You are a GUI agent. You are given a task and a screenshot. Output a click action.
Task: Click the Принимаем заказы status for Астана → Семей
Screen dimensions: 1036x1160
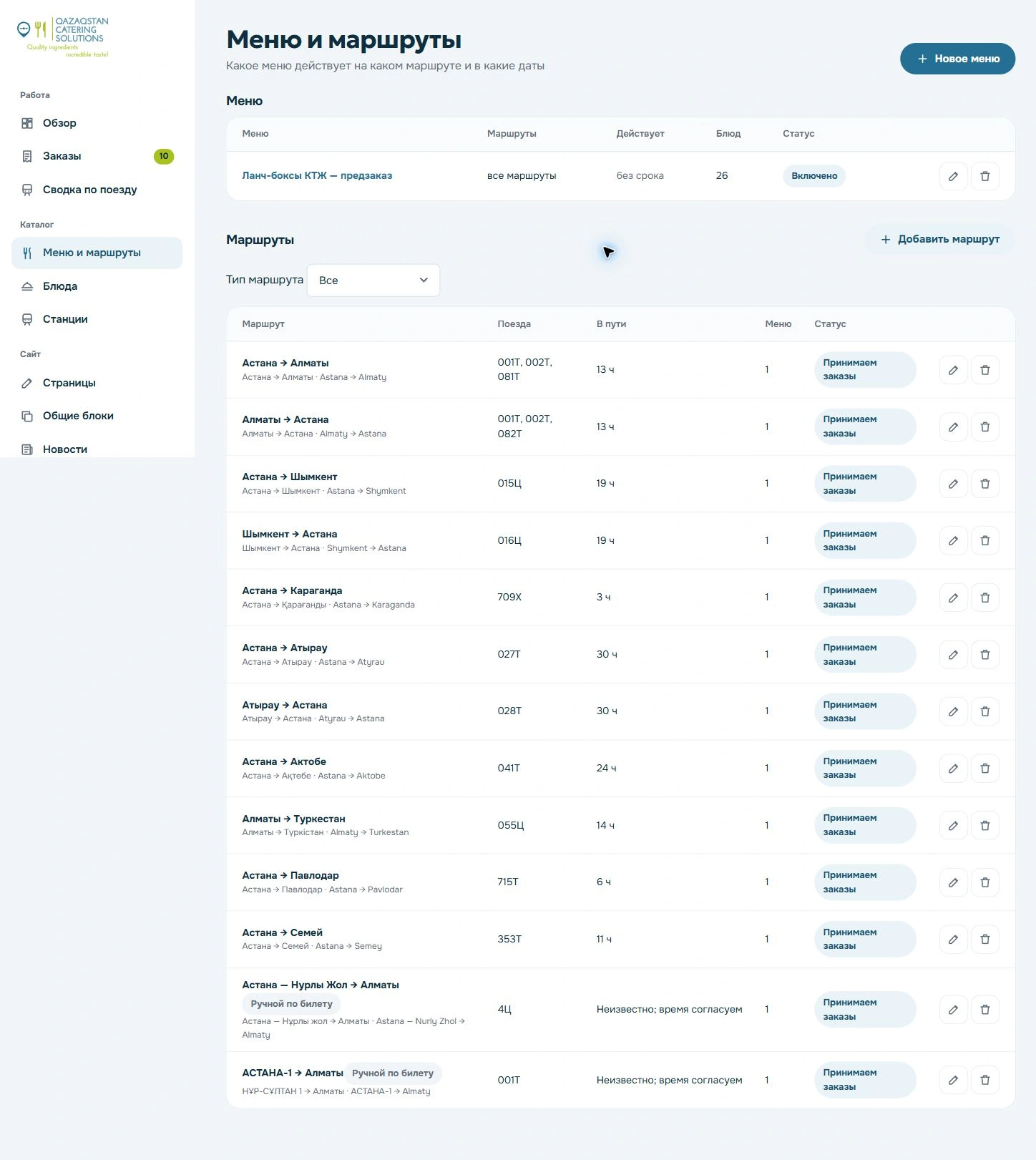coord(865,939)
